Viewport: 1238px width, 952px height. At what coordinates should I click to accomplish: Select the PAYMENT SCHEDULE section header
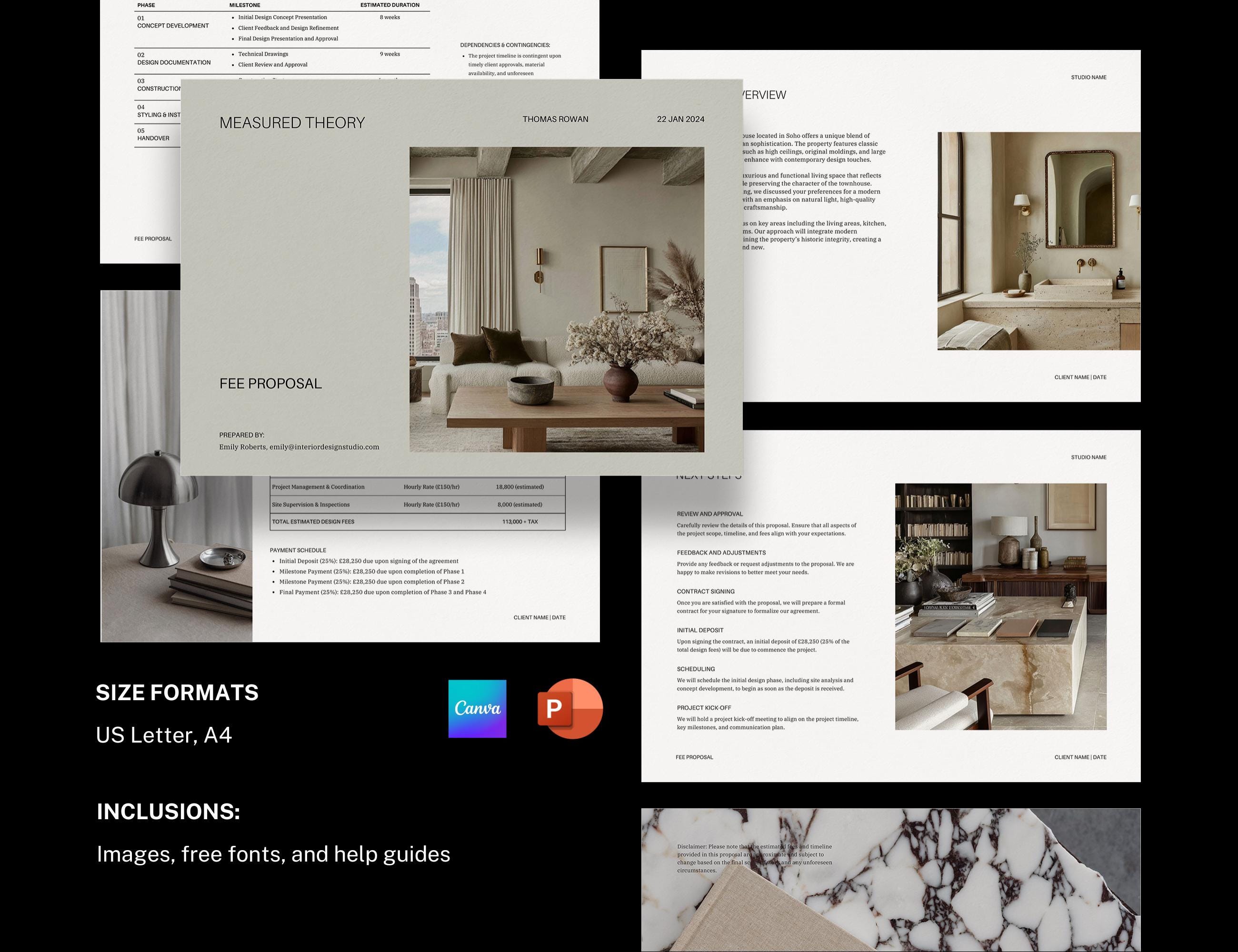[x=298, y=550]
